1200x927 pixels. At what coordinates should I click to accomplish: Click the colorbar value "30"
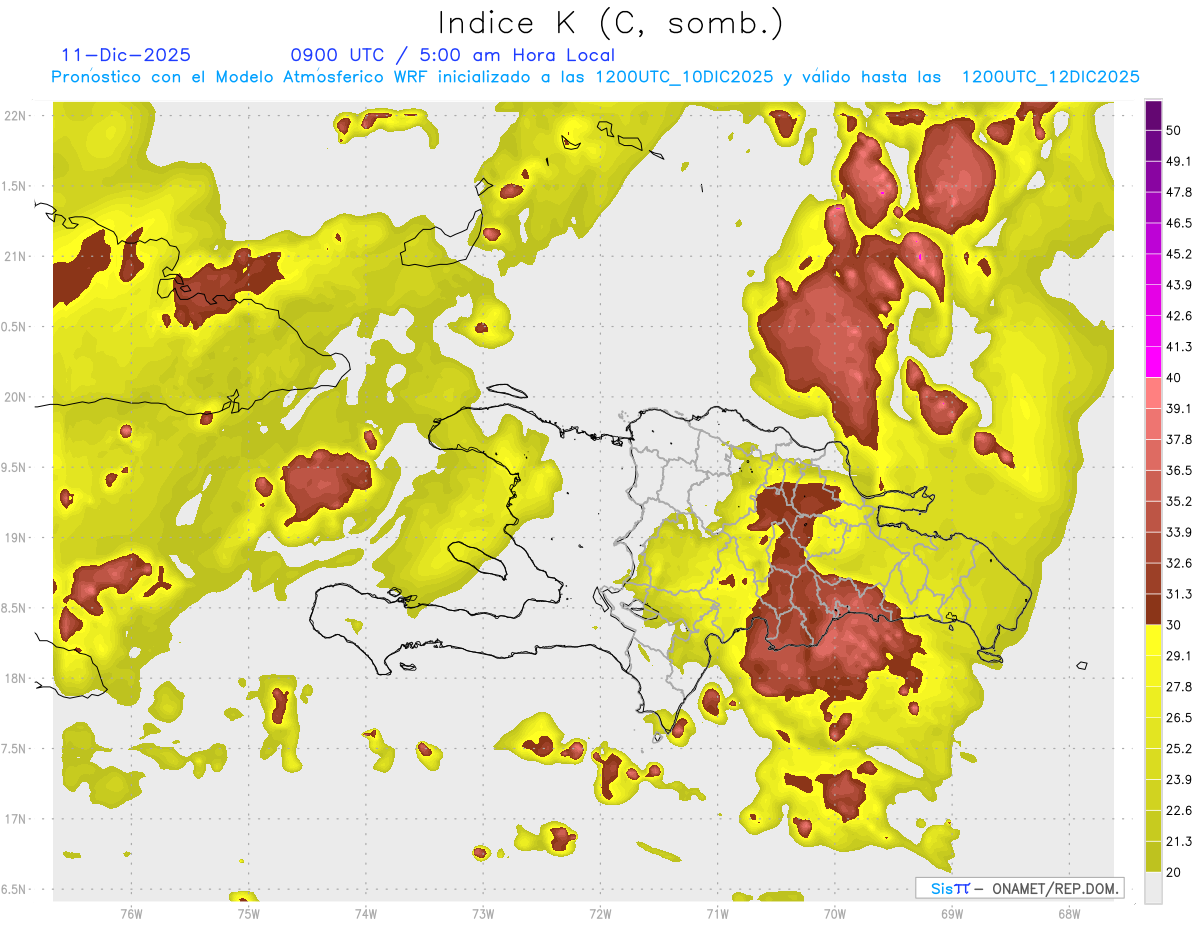[x=1174, y=625]
